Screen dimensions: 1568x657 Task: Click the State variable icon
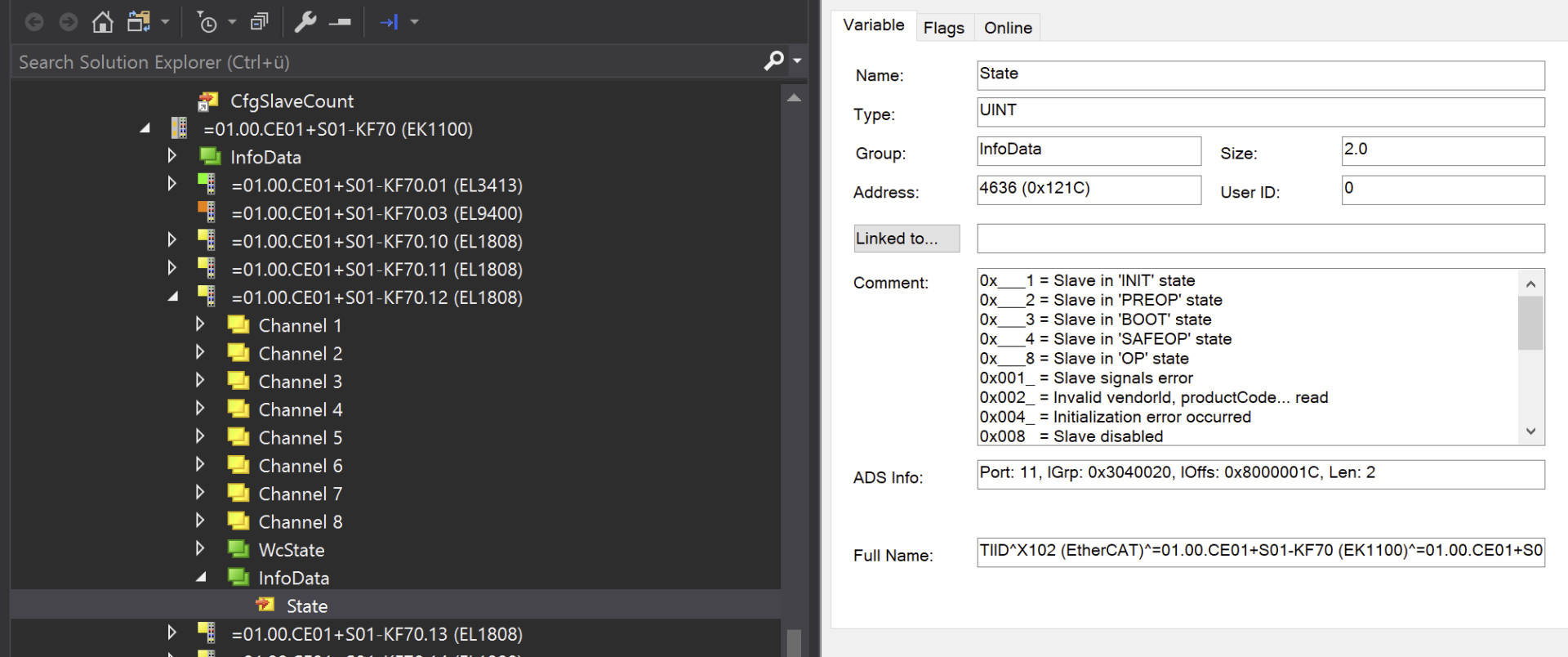coord(265,605)
